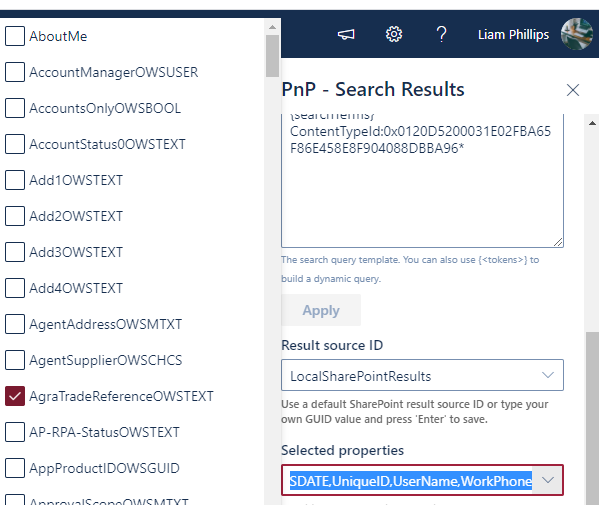Click the settings pane scrollbar thumb
The image size is (599, 505).
pyautogui.click(x=592, y=418)
